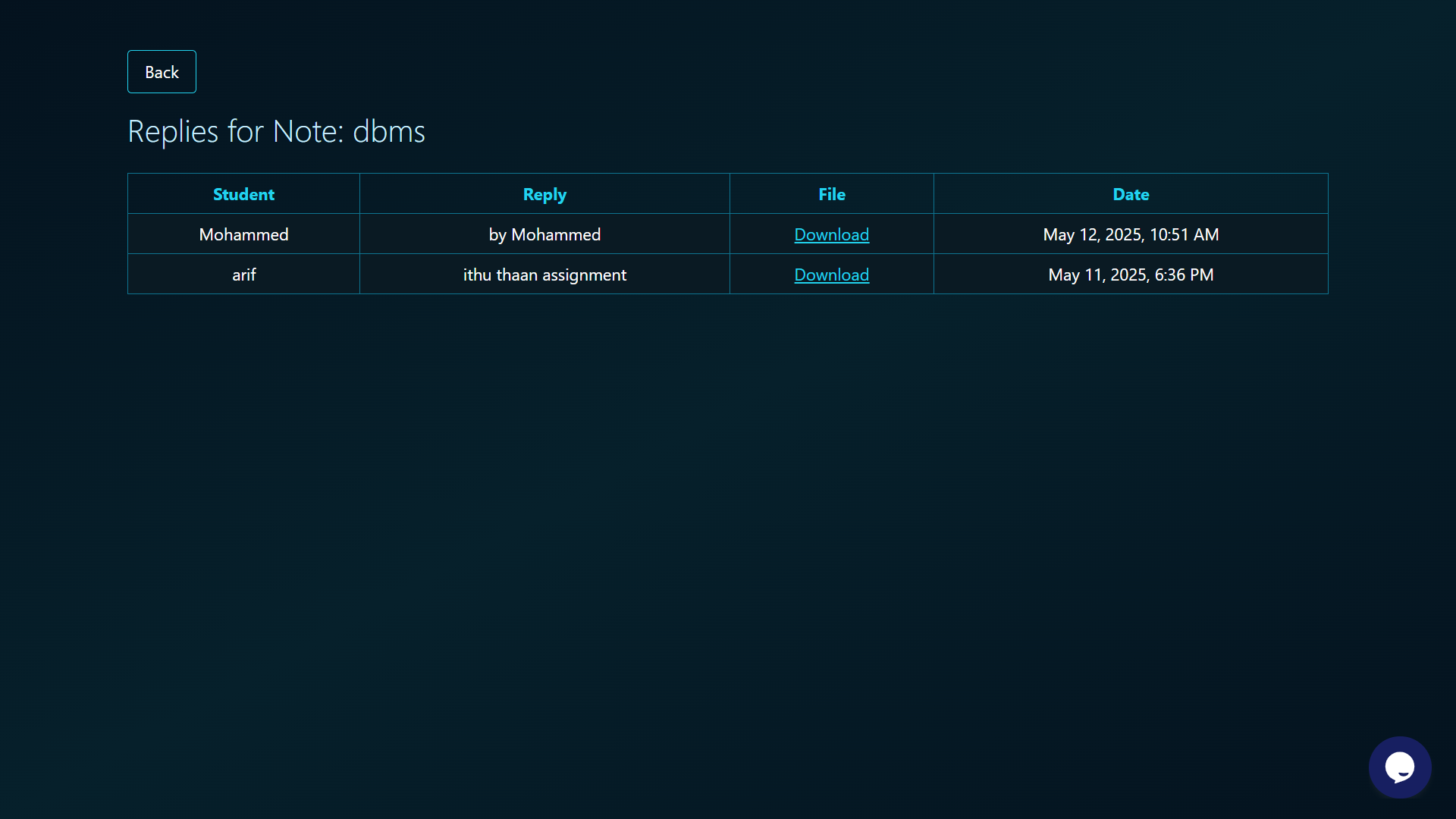
Task: Click the File column header
Action: [831, 194]
